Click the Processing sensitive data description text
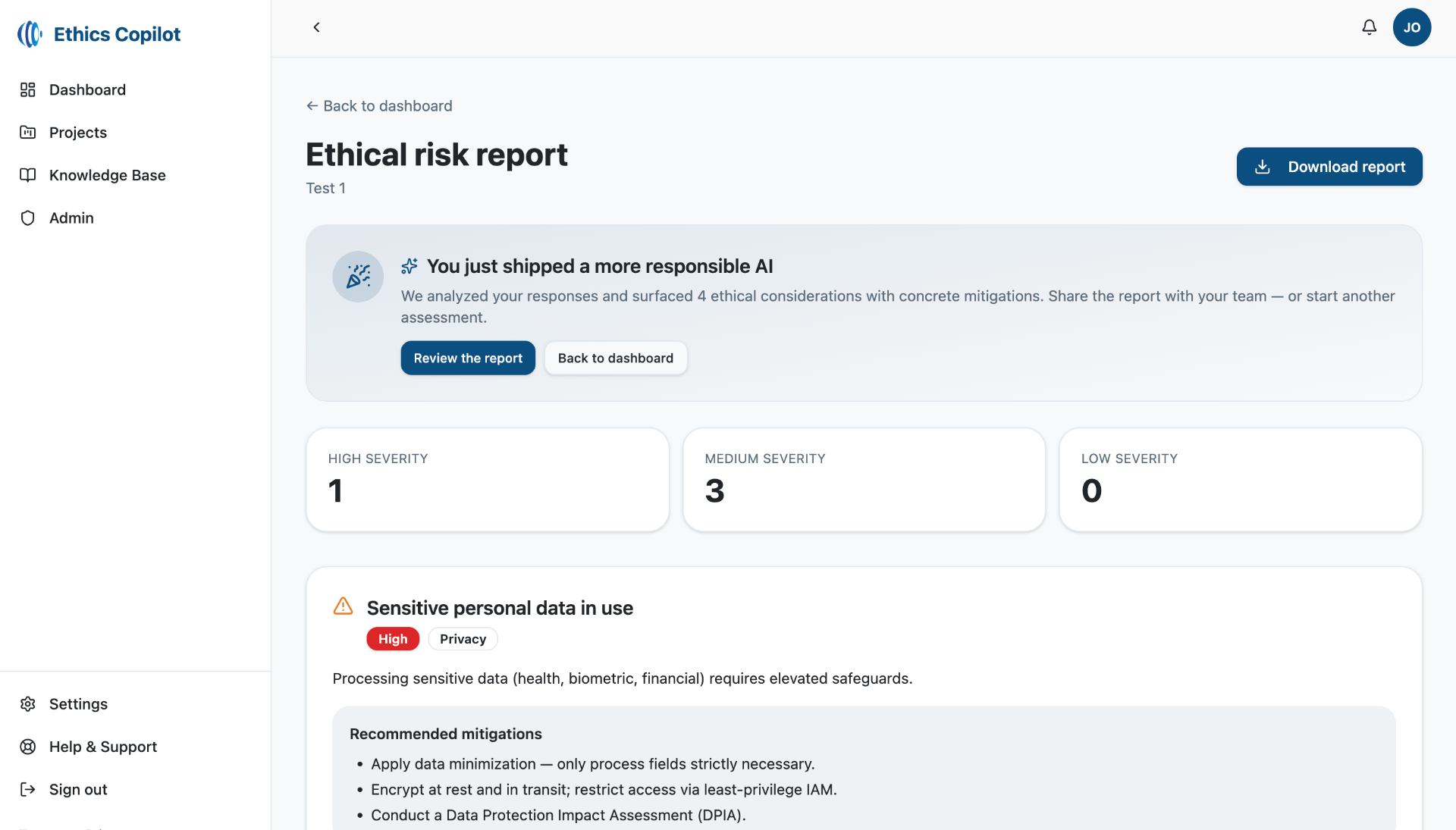Viewport: 1456px width, 830px height. [x=623, y=678]
